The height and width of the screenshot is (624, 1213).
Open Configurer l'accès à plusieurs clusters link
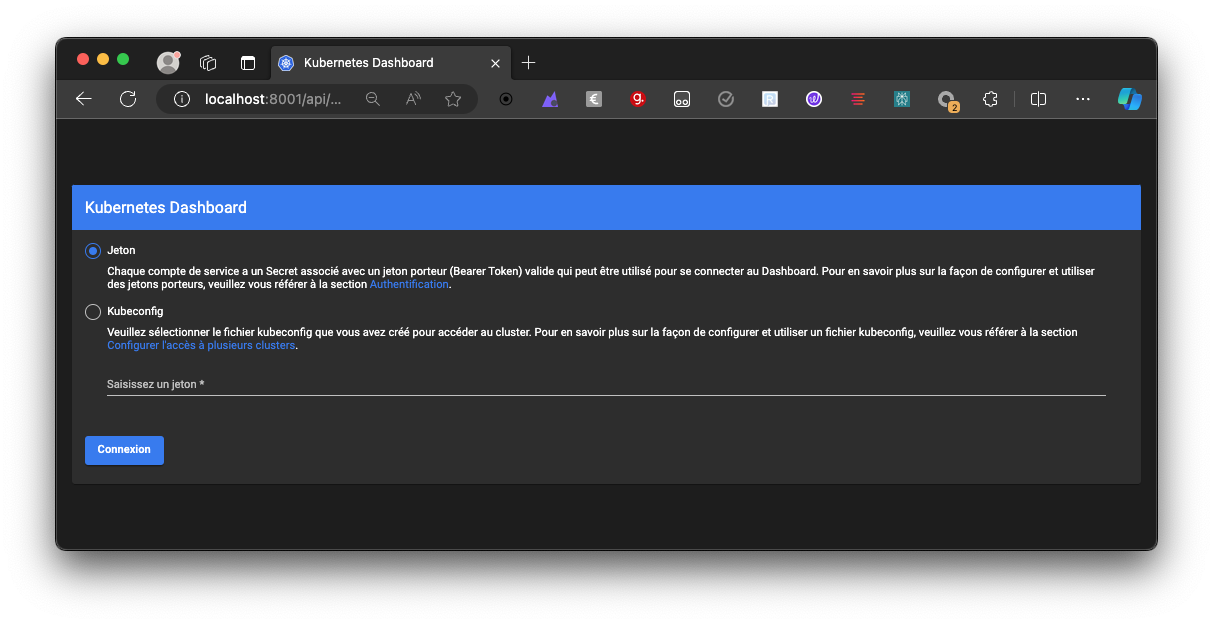[x=201, y=346]
